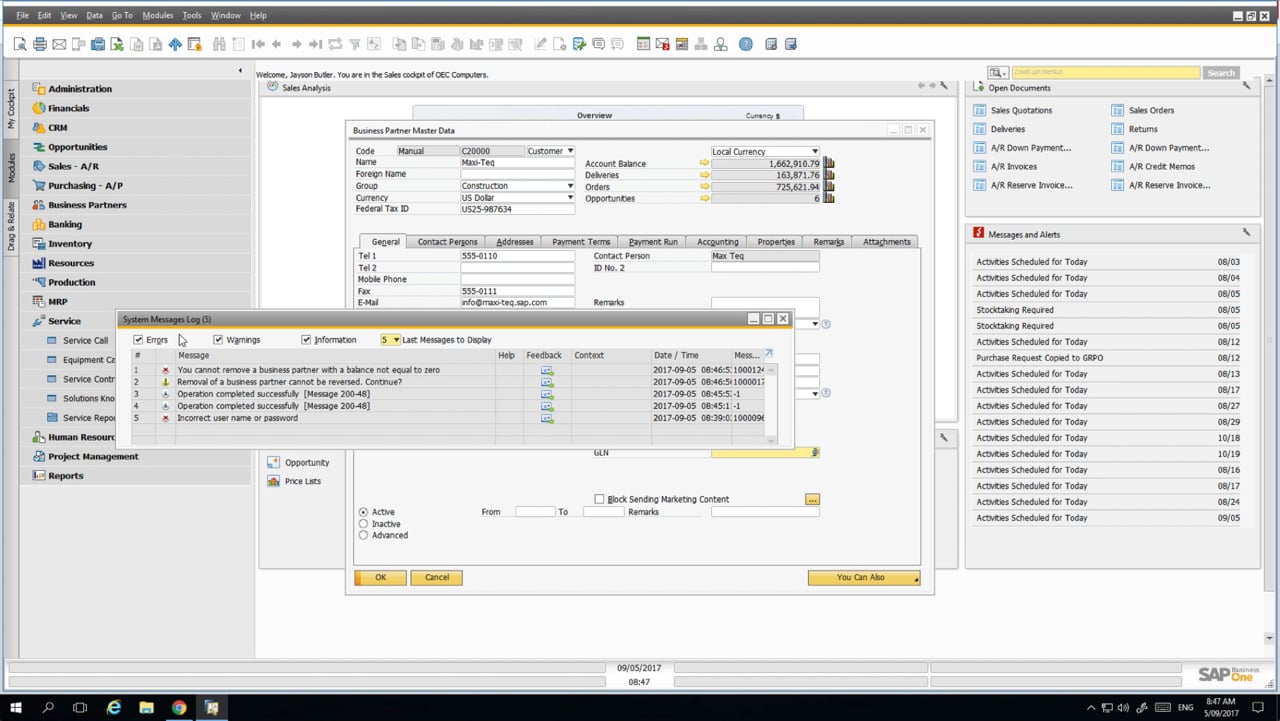Go to Previous Record arrow icon

point(277,44)
